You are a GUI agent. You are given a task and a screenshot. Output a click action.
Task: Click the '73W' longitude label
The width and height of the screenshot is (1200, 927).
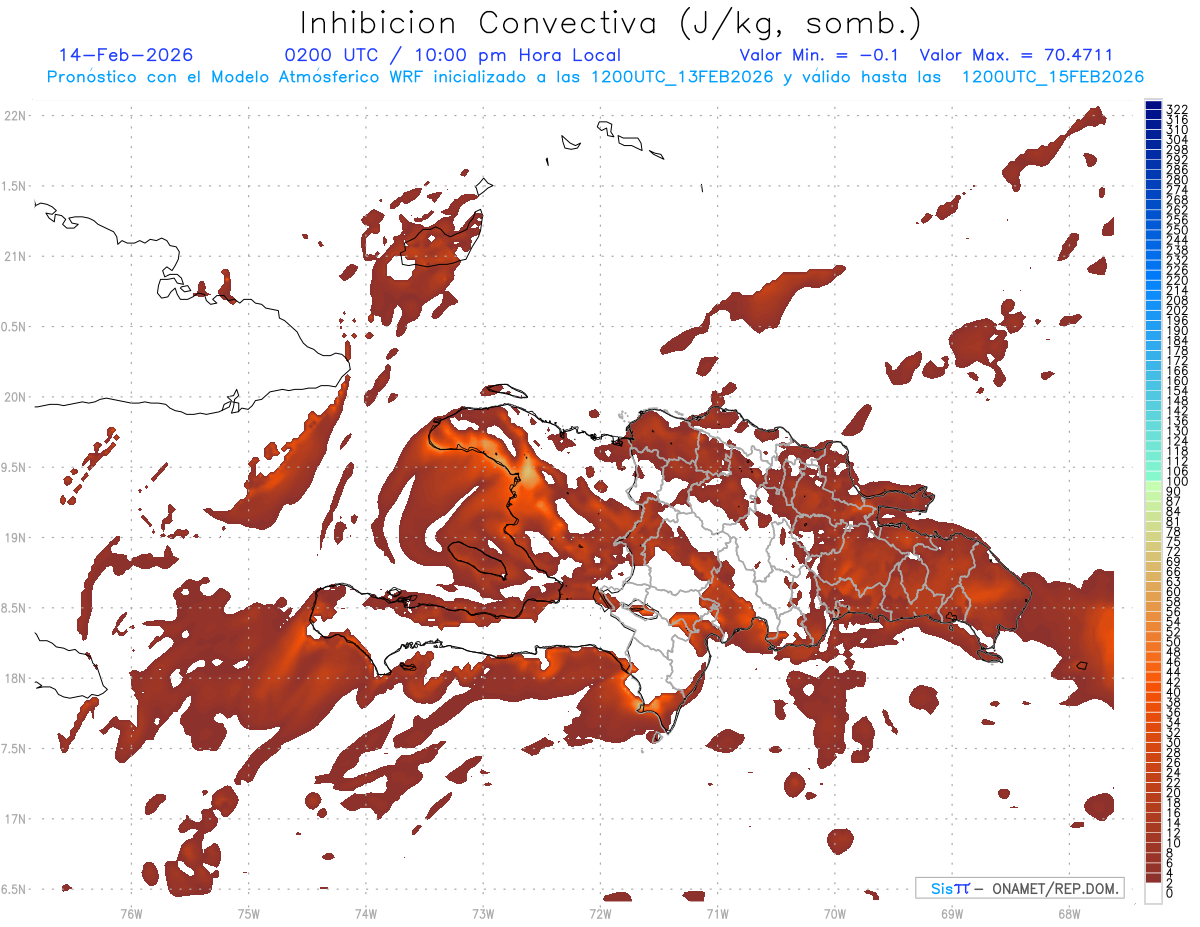[x=483, y=912]
